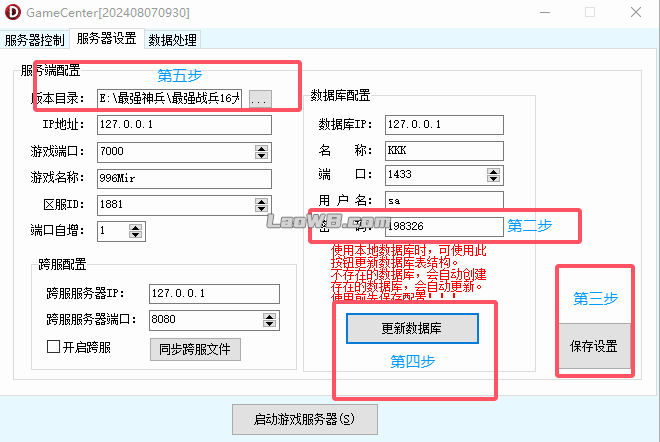Click the 游戏名称 field showing 996Mir
The height and width of the screenshot is (442, 660).
(x=184, y=178)
